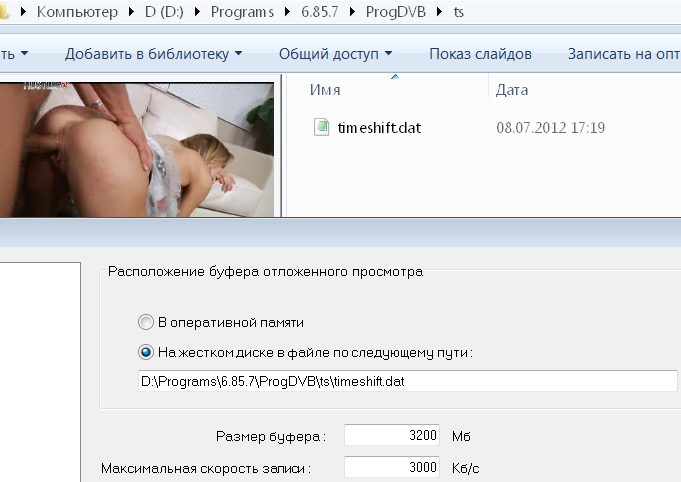Screen dimensions: 681x482
Task: Click the timeshift.dat buffer path field
Action: pyautogui.click(x=407, y=382)
